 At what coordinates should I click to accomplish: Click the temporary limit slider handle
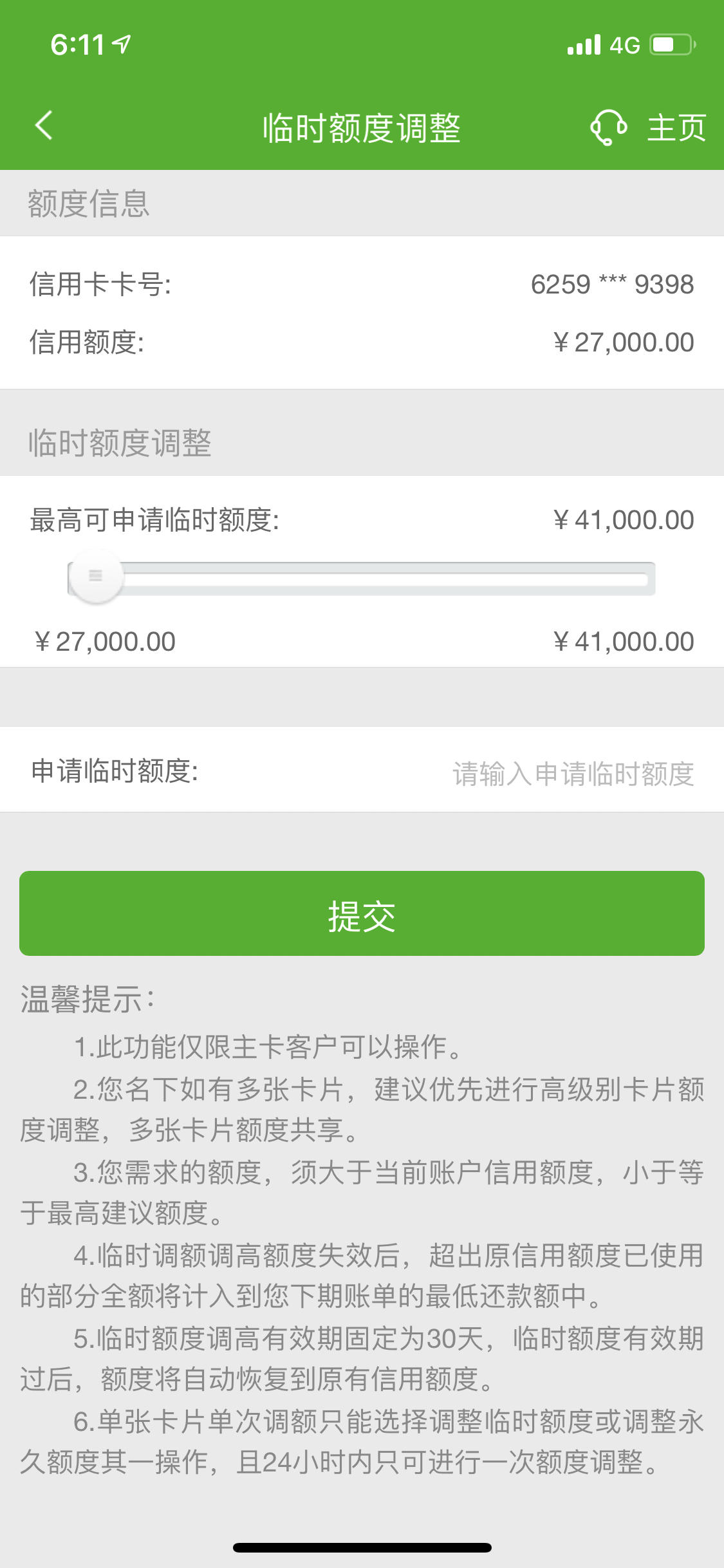tap(95, 576)
